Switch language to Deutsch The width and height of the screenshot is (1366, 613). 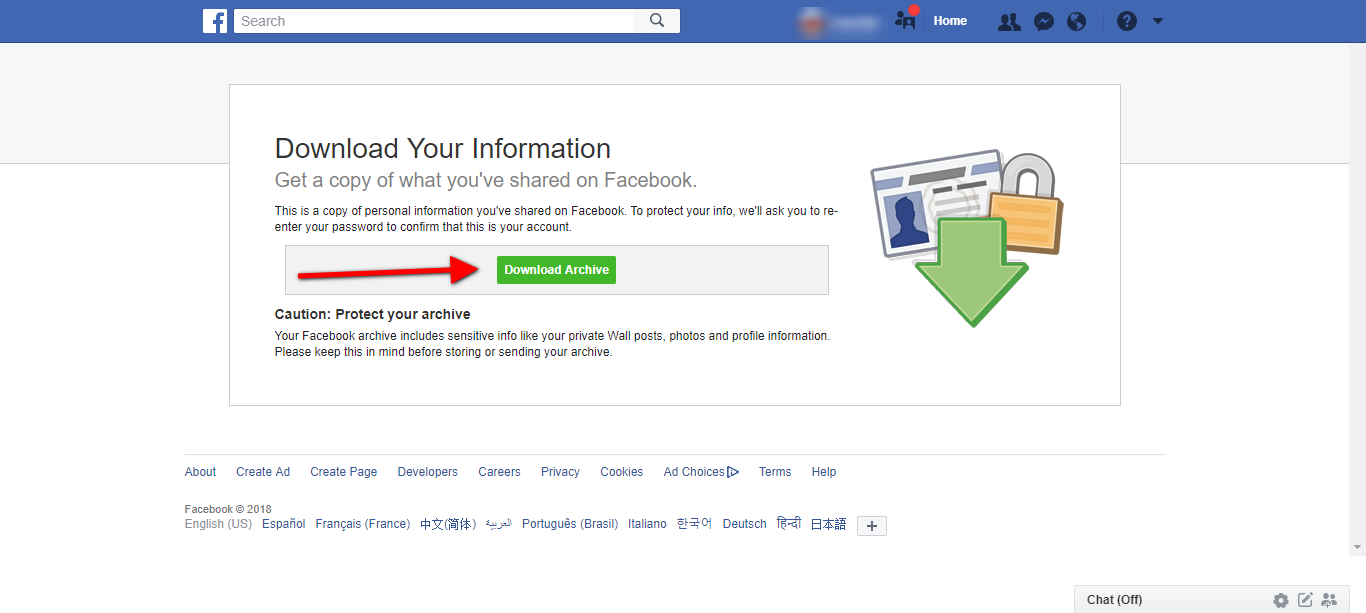coord(745,524)
